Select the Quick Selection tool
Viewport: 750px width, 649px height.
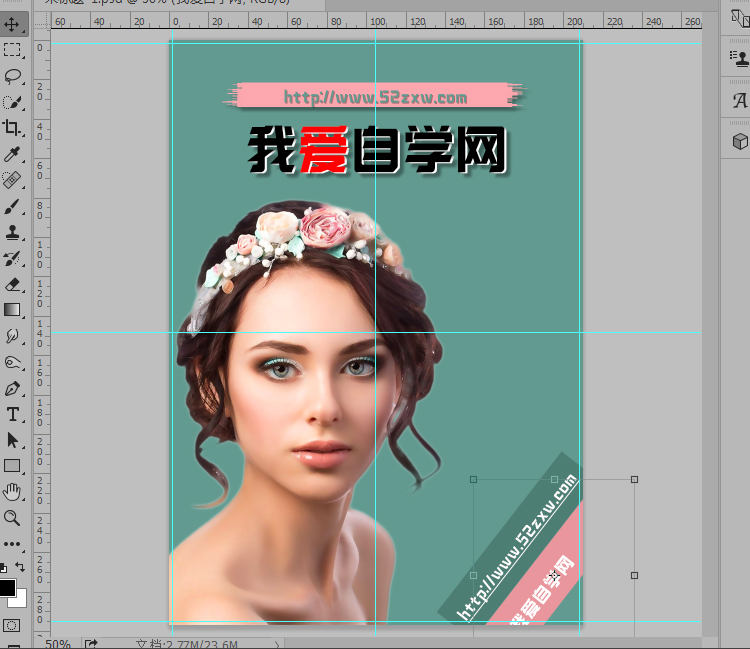point(12,102)
